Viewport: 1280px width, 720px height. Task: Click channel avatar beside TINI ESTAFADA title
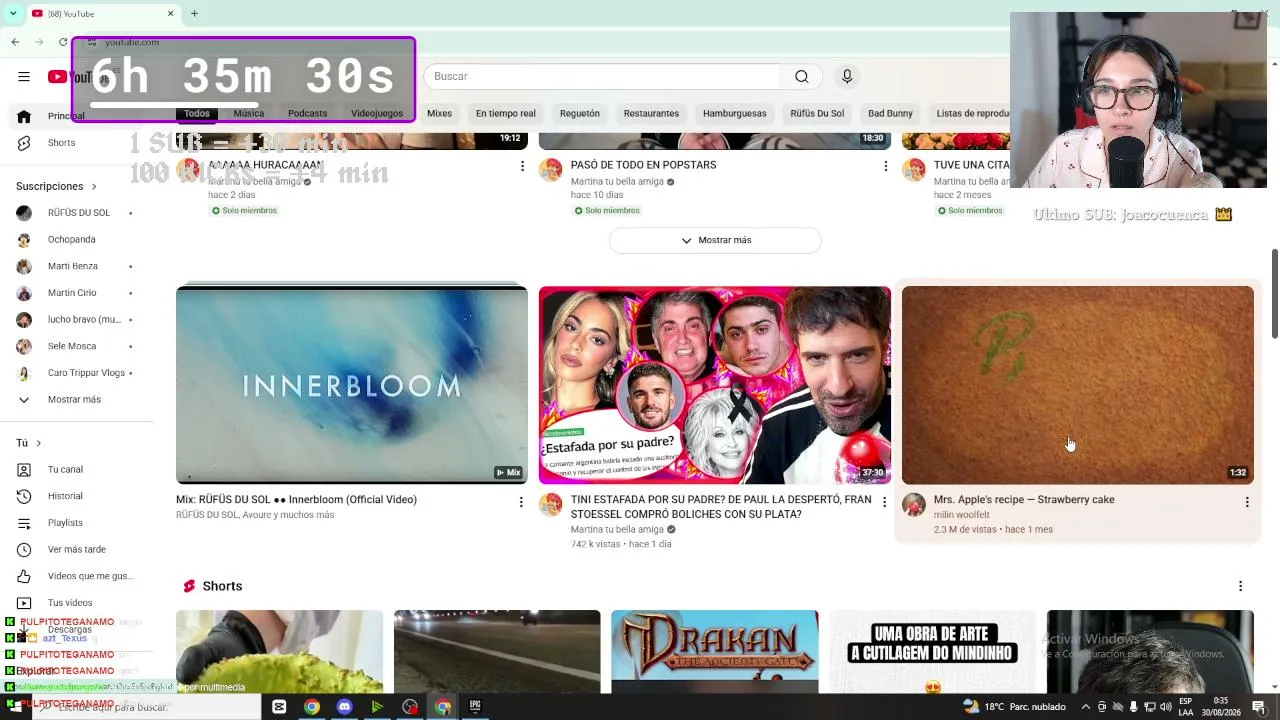[551, 505]
